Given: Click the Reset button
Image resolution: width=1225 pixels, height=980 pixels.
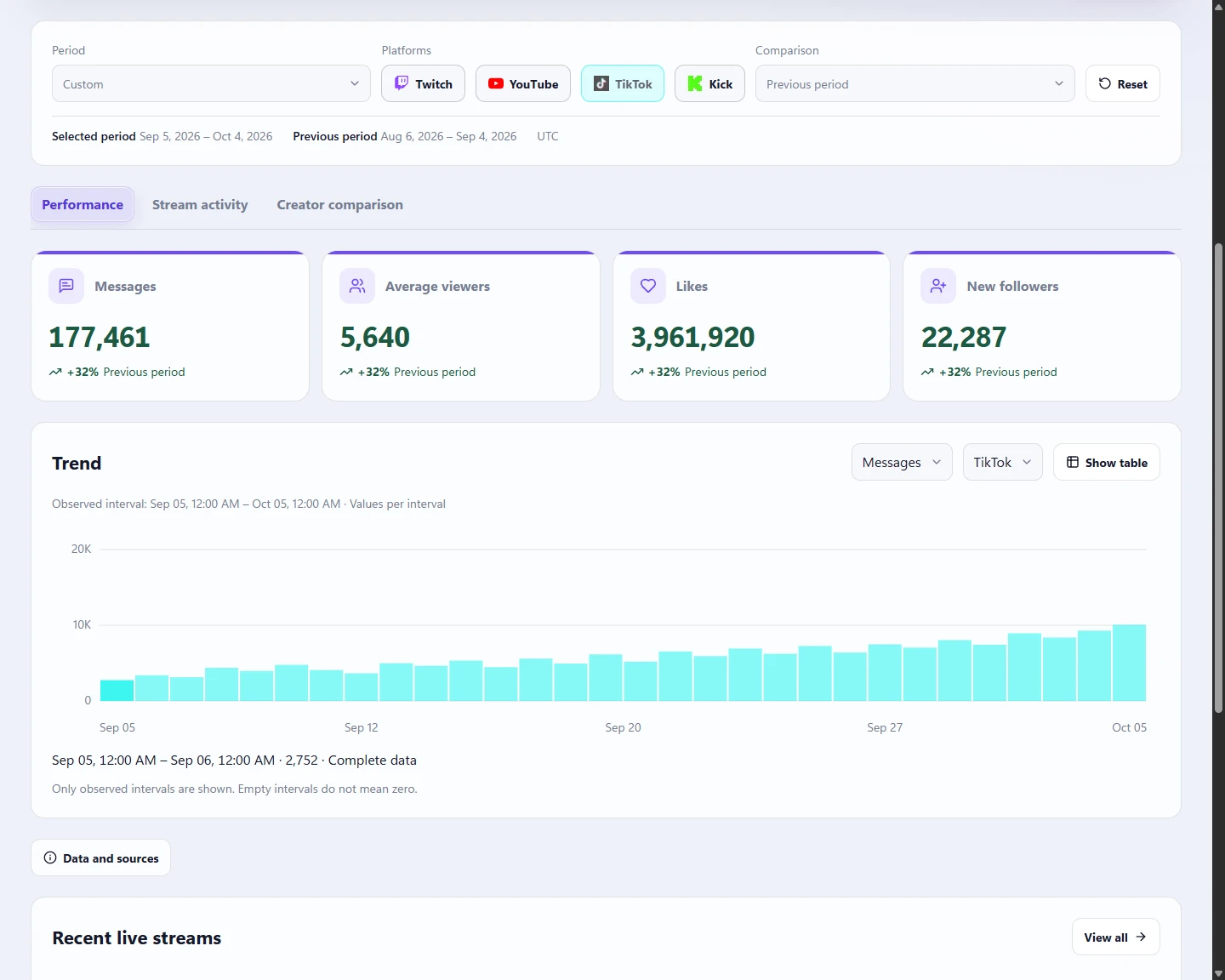Looking at the screenshot, I should tap(1123, 83).
